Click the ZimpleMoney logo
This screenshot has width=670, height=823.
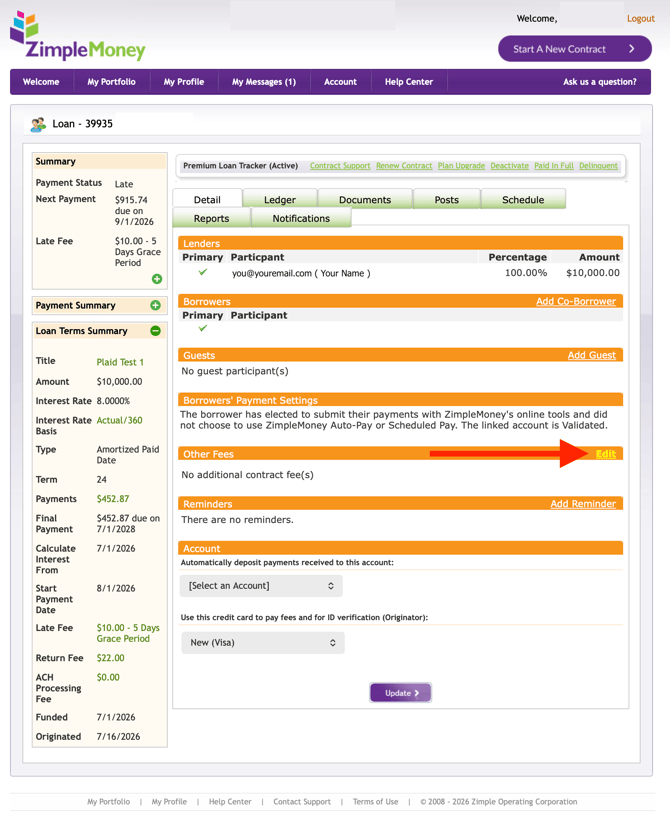click(x=77, y=36)
